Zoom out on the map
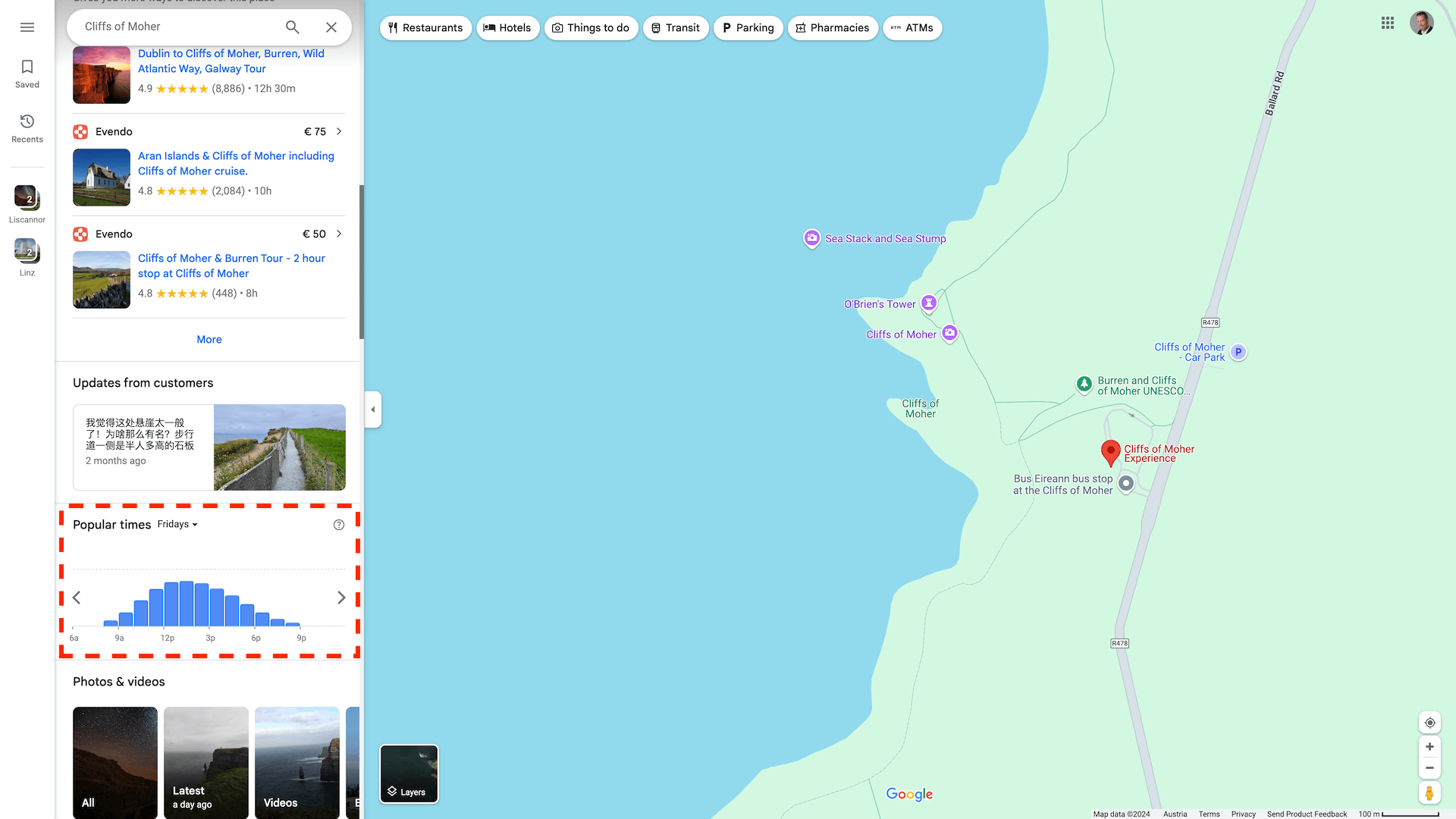The width and height of the screenshot is (1456, 819). [1429, 768]
